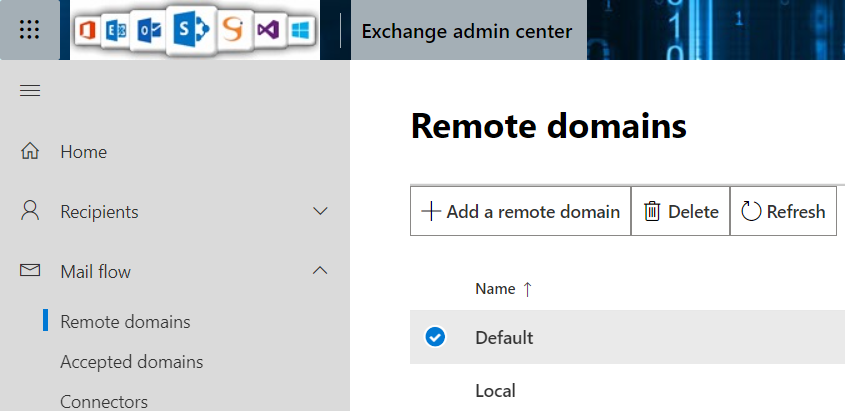
Task: Collapse the Mail flow section chevron
Action: [320, 271]
